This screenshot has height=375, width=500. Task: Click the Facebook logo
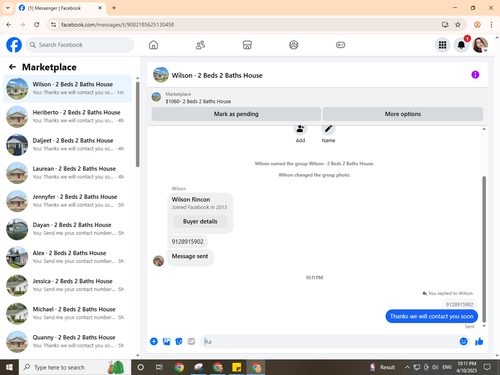14,45
